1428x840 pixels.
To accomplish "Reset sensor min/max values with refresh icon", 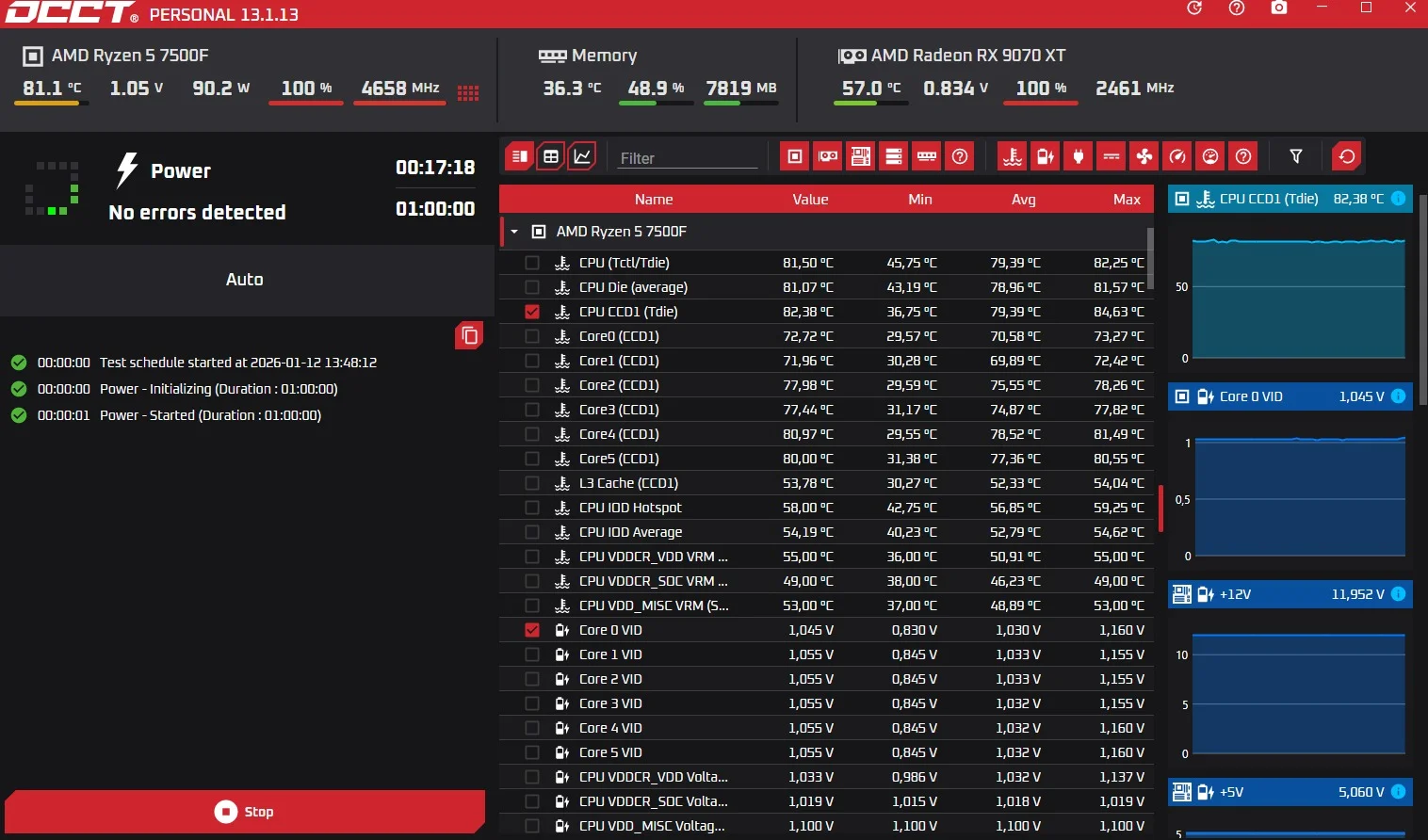I will tap(1347, 156).
